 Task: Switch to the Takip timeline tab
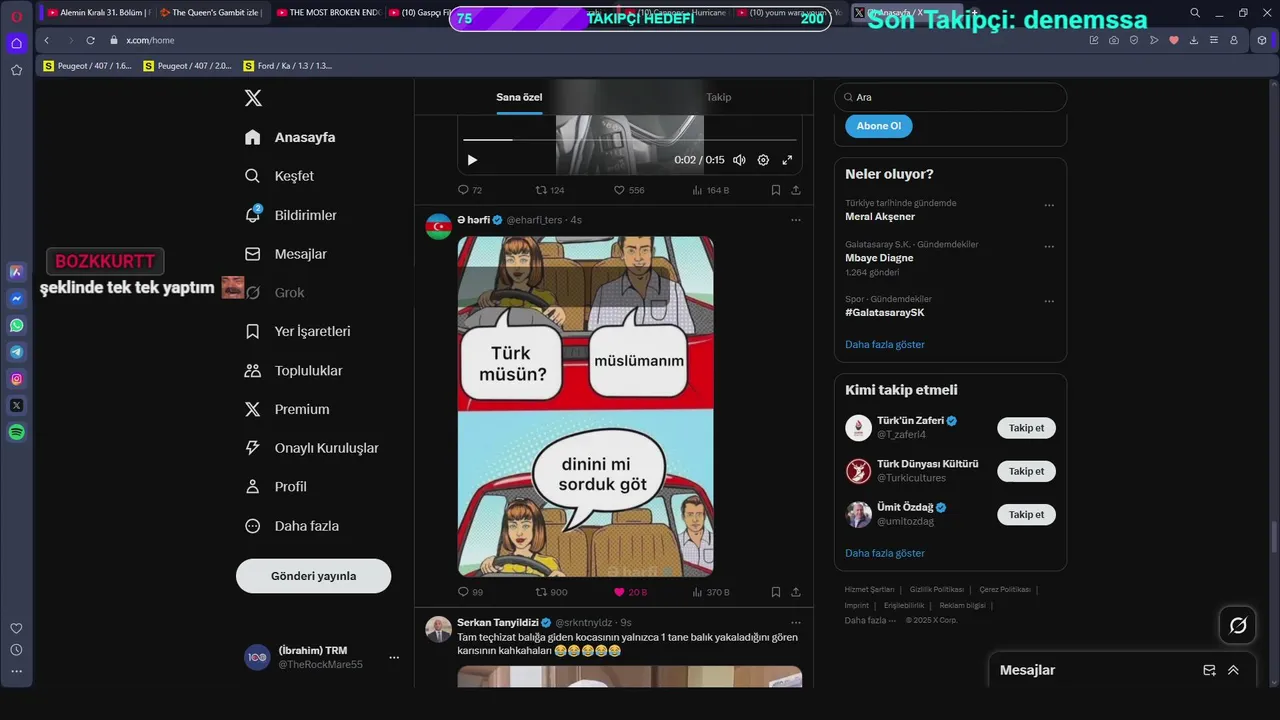[719, 97]
